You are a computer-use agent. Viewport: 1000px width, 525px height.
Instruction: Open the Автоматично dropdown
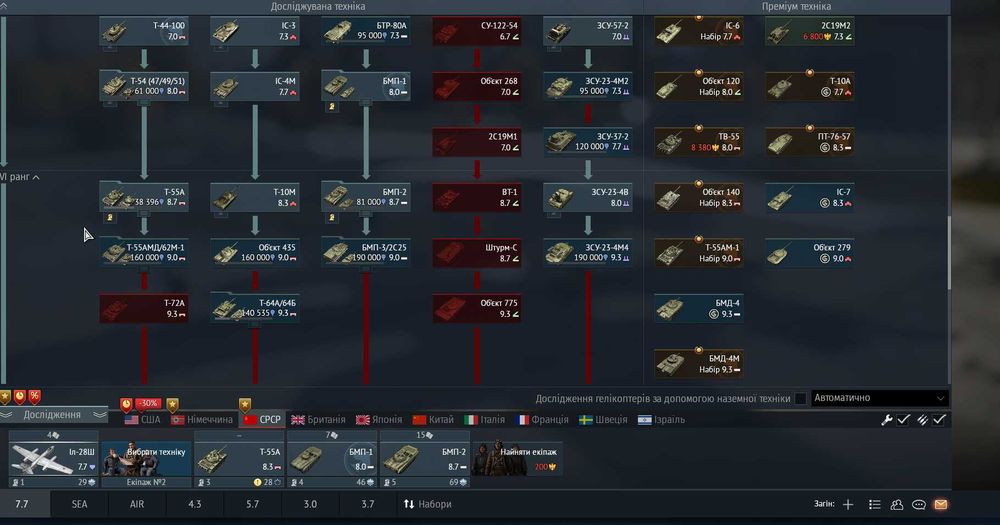pos(879,398)
